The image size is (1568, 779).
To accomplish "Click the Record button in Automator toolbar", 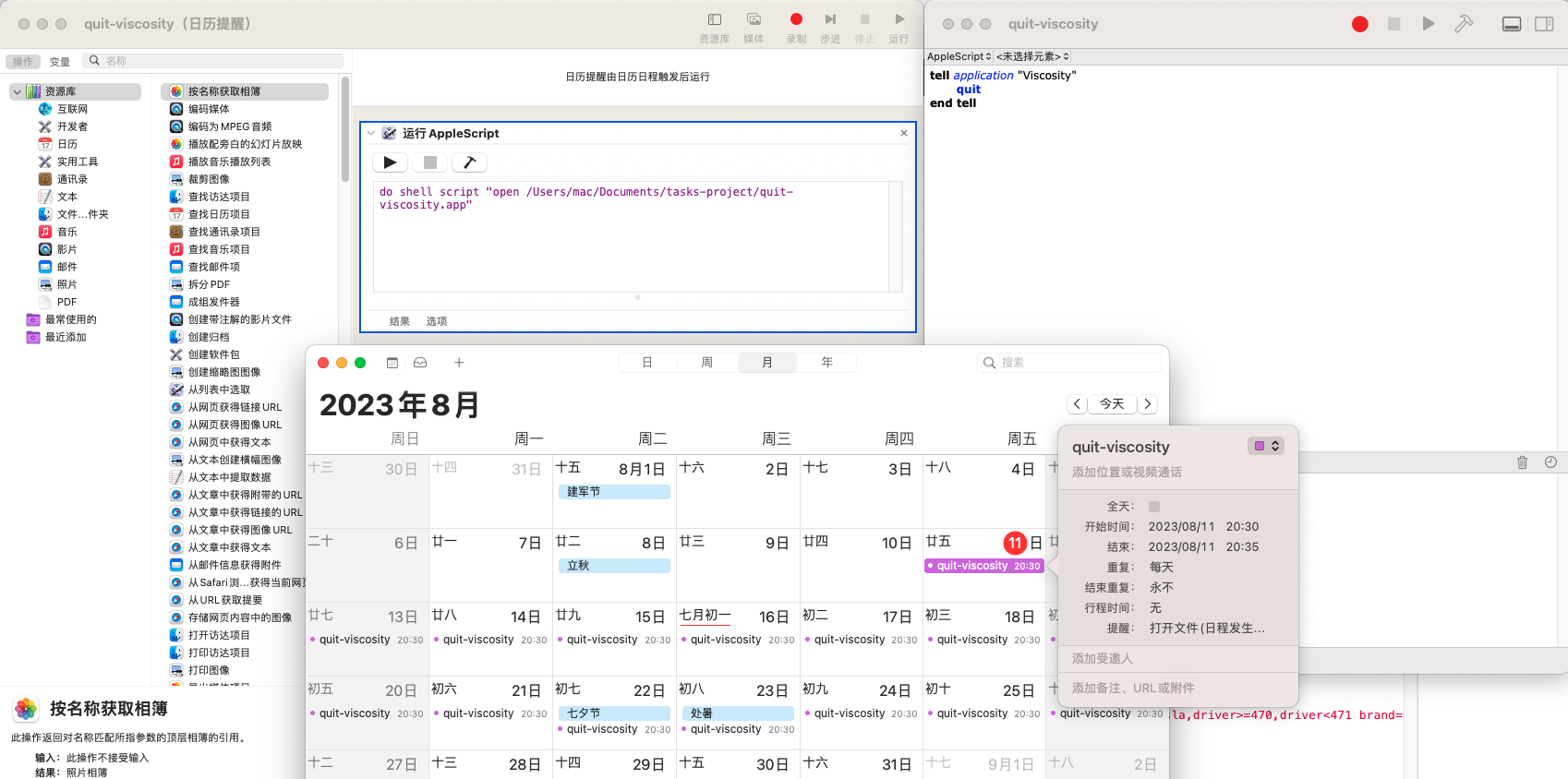I will tap(796, 19).
